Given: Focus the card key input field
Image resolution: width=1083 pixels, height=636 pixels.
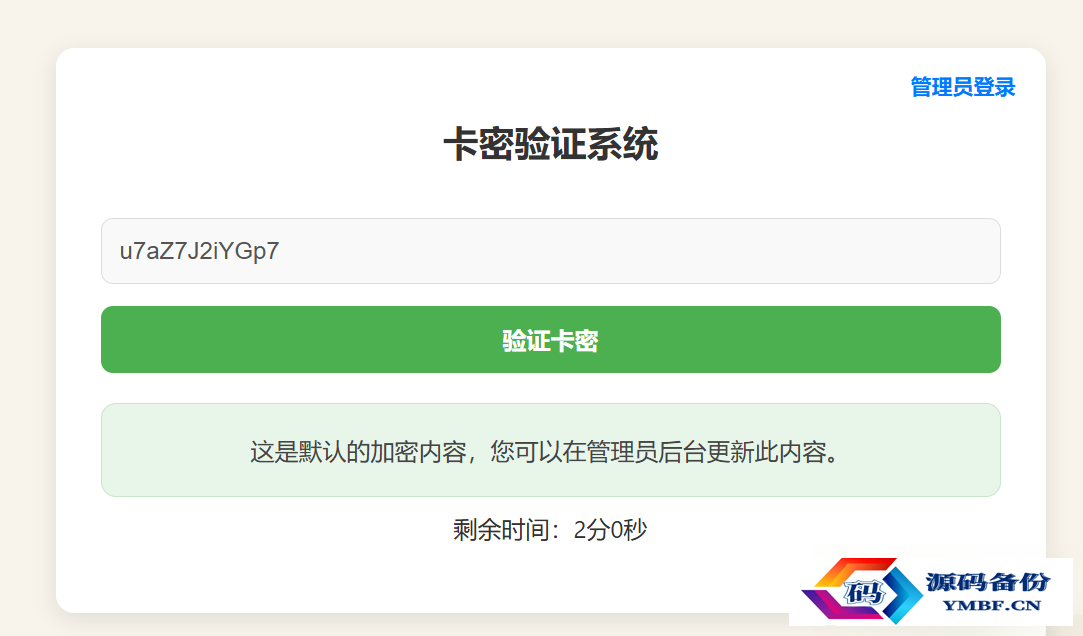Looking at the screenshot, I should click(550, 251).
